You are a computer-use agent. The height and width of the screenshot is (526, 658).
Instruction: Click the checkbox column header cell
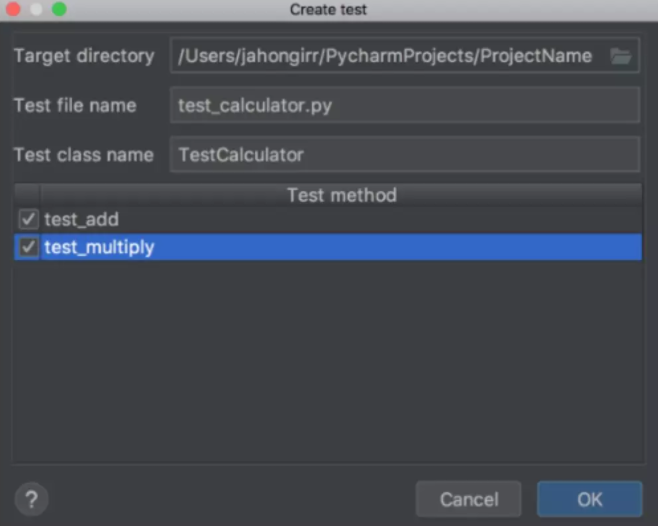27,195
